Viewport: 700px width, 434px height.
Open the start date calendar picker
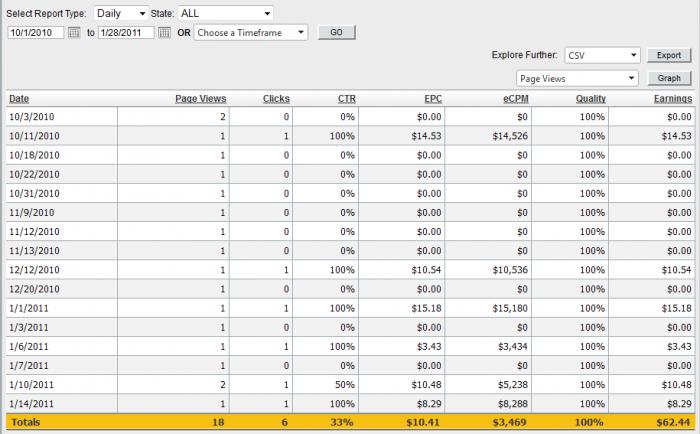point(74,33)
